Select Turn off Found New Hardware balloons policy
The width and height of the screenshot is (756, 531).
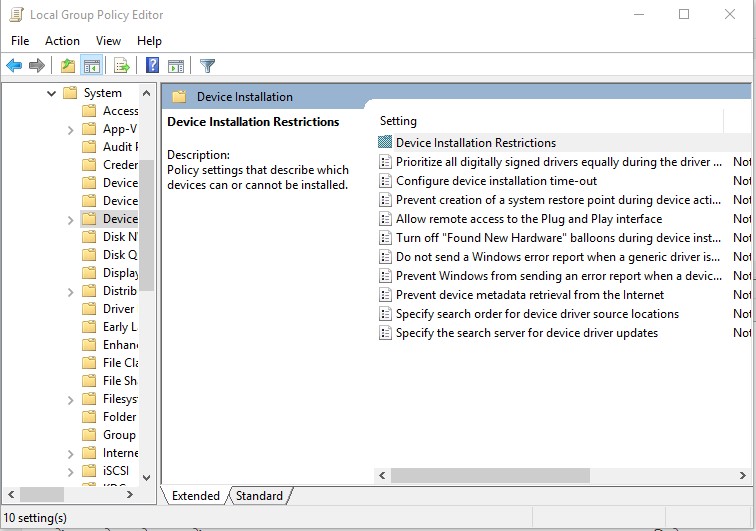pos(558,238)
